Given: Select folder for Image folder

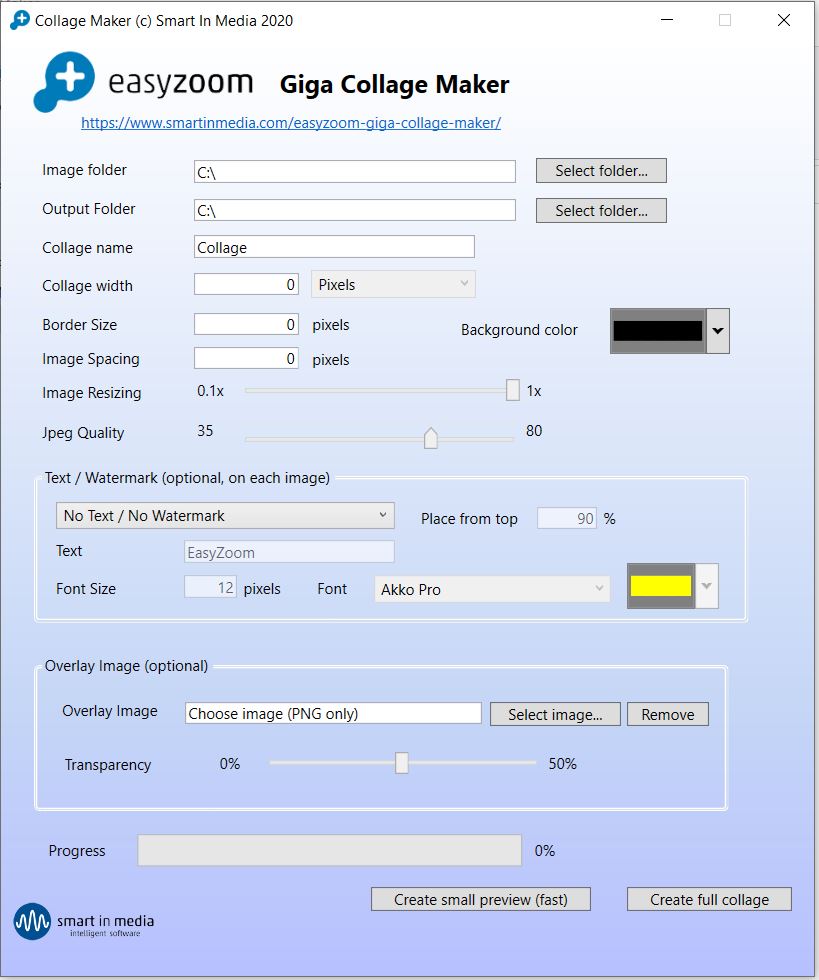Looking at the screenshot, I should click(601, 171).
